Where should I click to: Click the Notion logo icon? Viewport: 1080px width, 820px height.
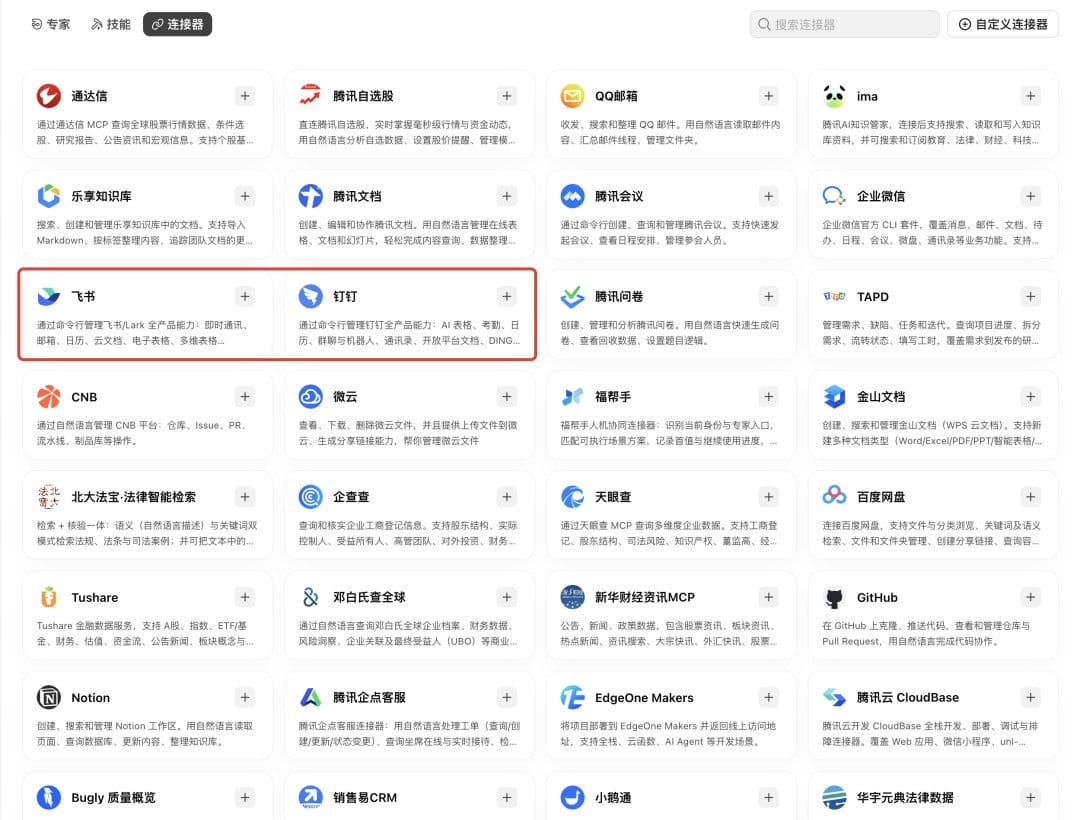49,697
